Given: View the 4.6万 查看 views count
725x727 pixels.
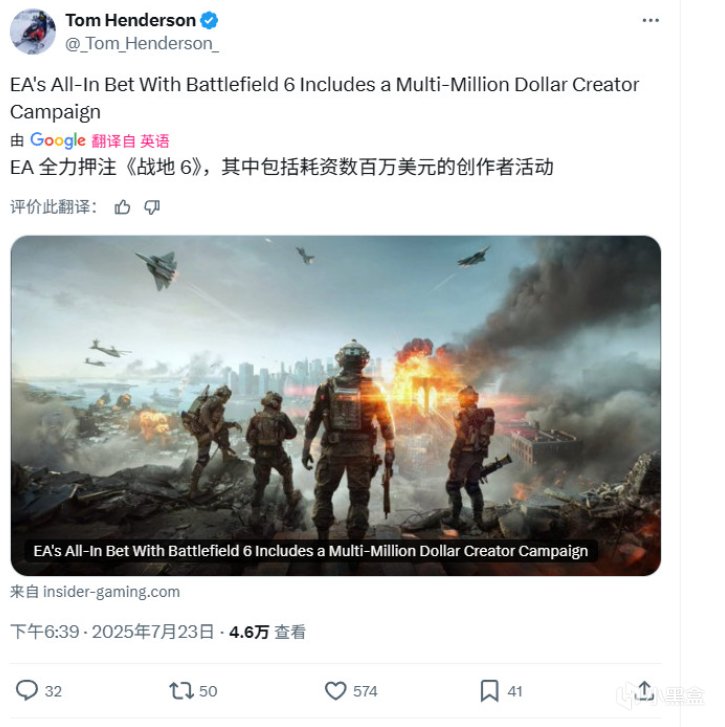Looking at the screenshot, I should point(267,632).
